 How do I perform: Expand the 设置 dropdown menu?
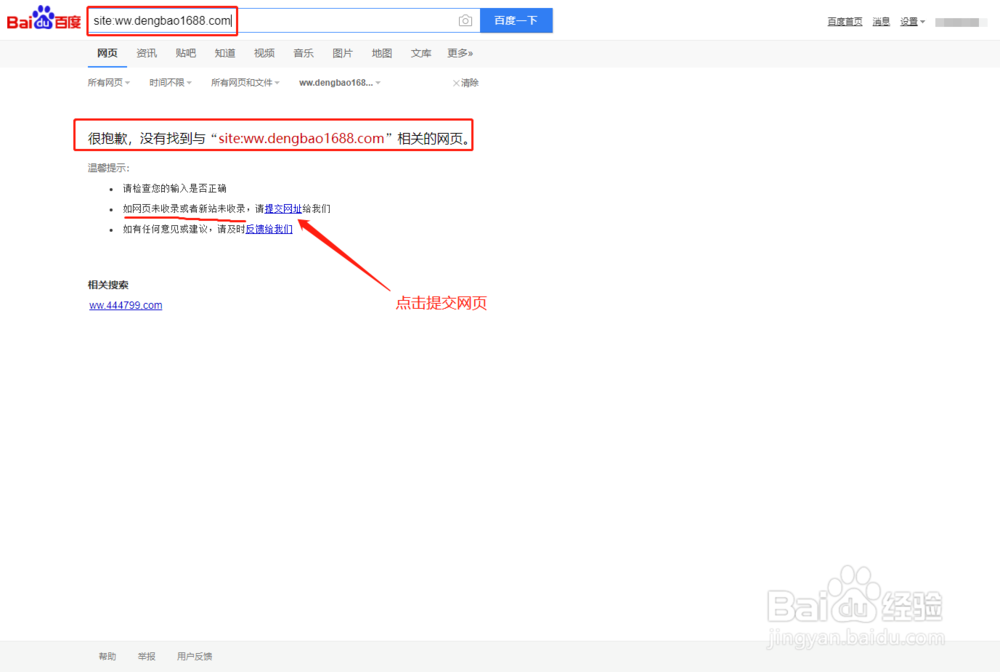[912, 22]
